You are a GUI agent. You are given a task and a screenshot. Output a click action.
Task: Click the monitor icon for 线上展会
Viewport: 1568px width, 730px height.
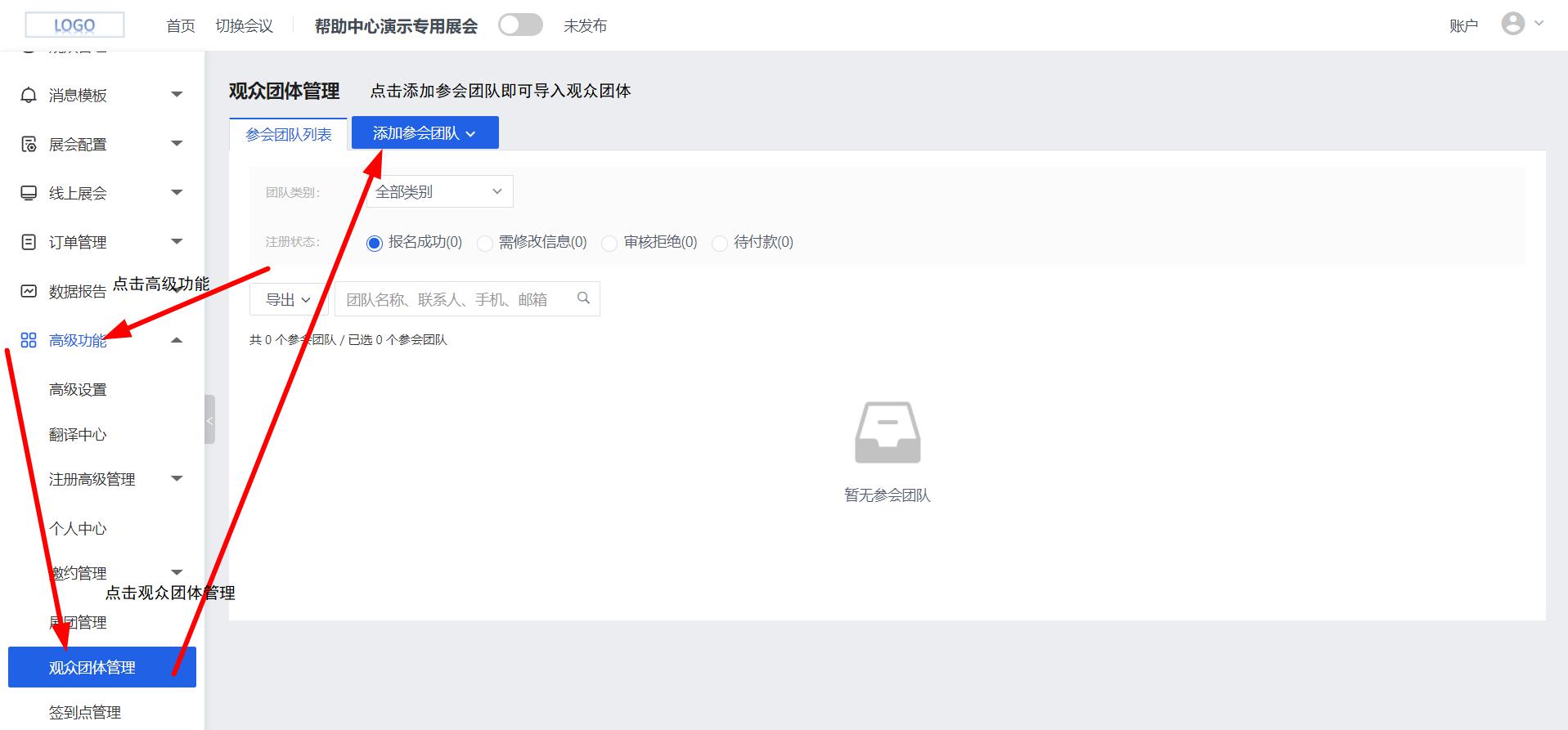pos(29,194)
